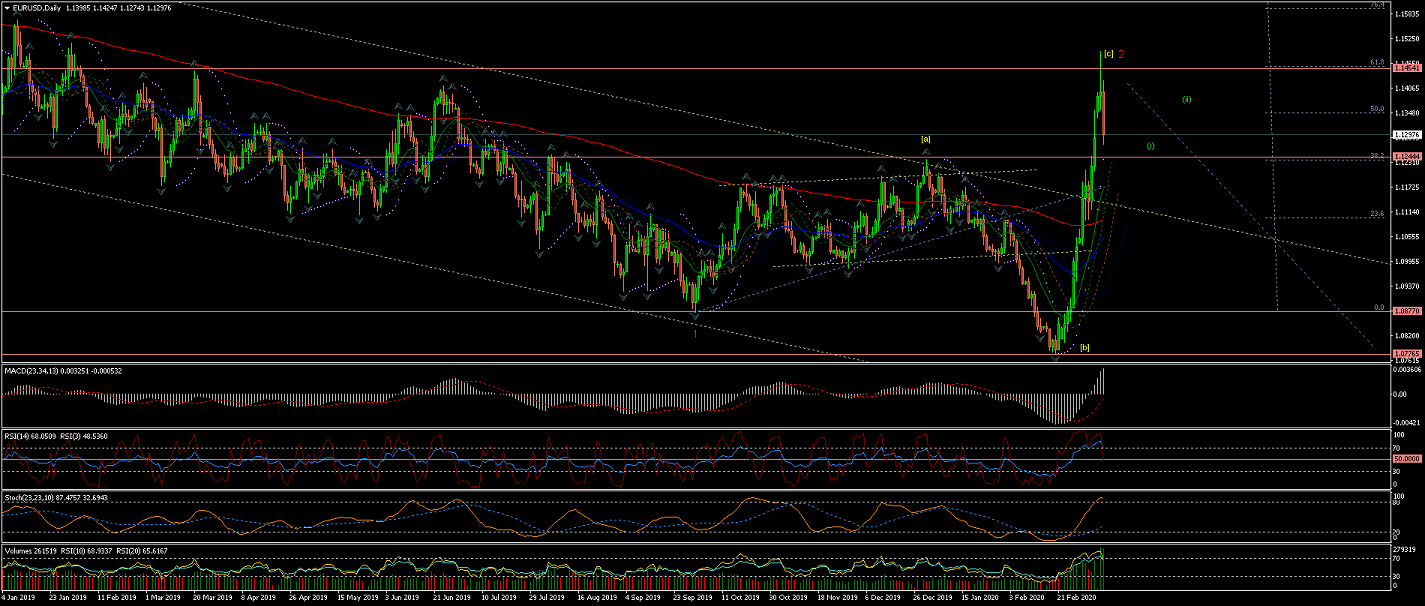Select the yellow [b] wave label at the chart low

point(1085,347)
